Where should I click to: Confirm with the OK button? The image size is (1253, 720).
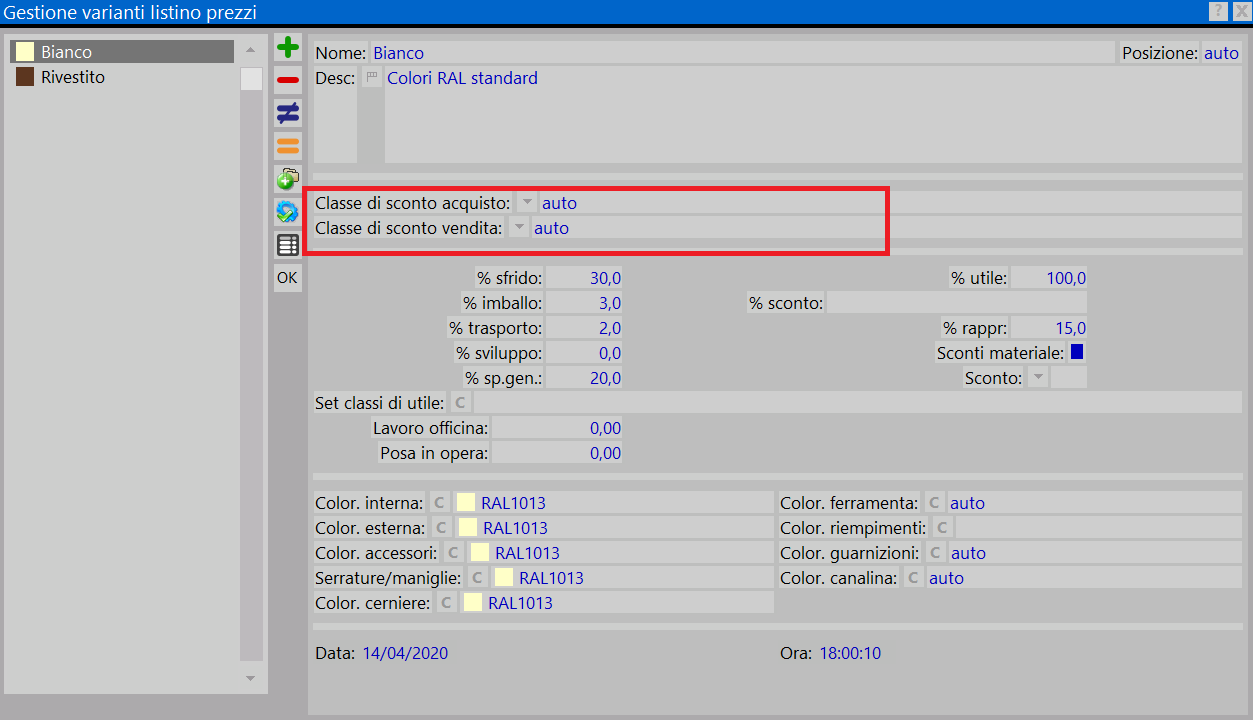point(287,278)
